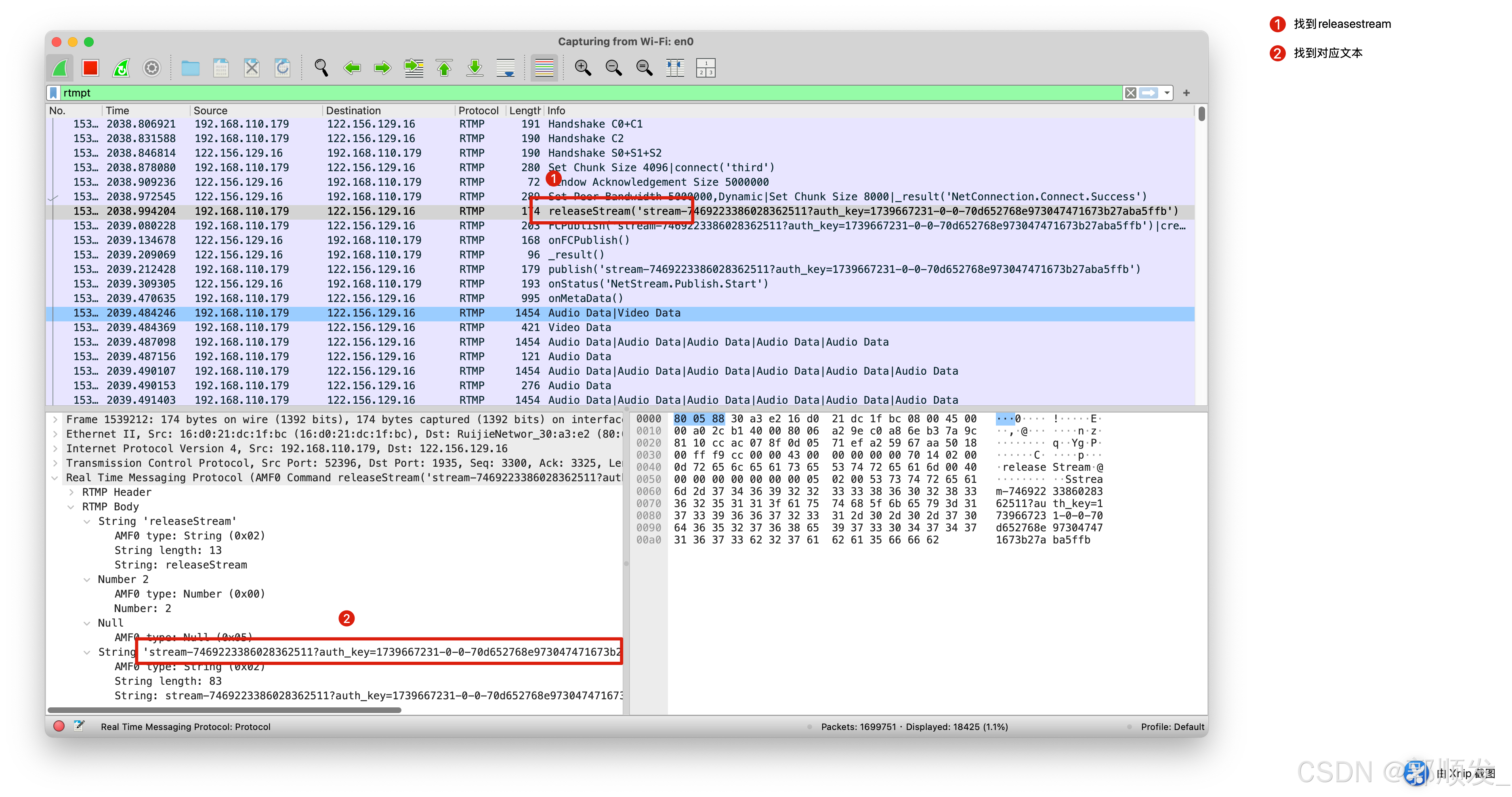Click the red Stop capture button
The width and height of the screenshot is (1512, 797).
[x=90, y=68]
